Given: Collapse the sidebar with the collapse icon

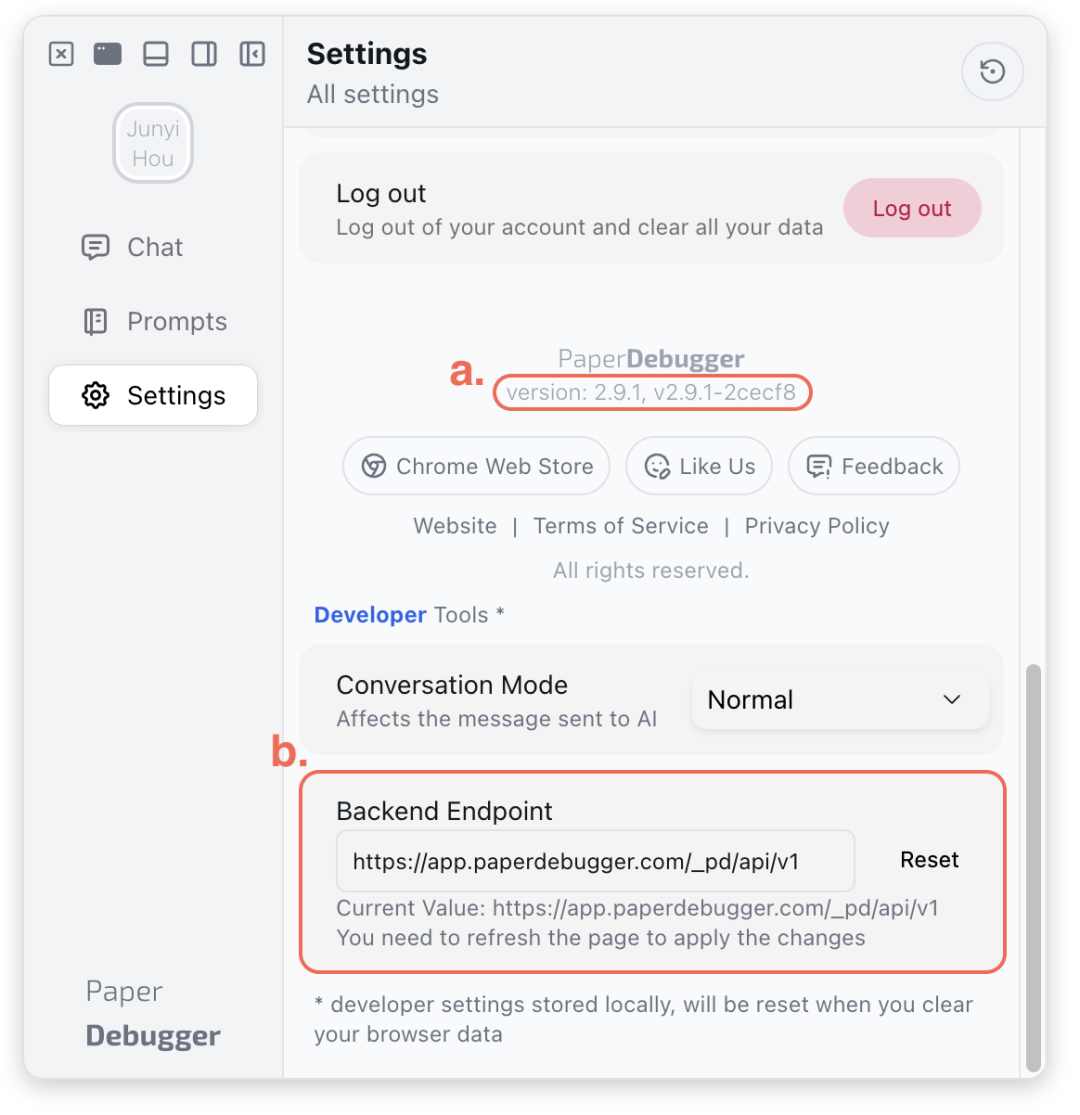Looking at the screenshot, I should click(x=252, y=54).
